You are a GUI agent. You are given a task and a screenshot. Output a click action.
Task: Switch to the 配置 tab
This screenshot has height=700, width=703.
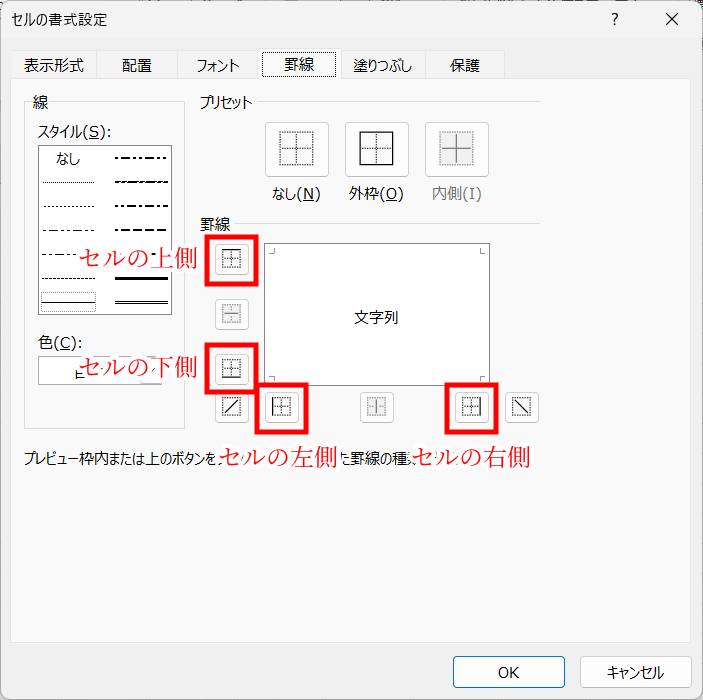tap(137, 65)
